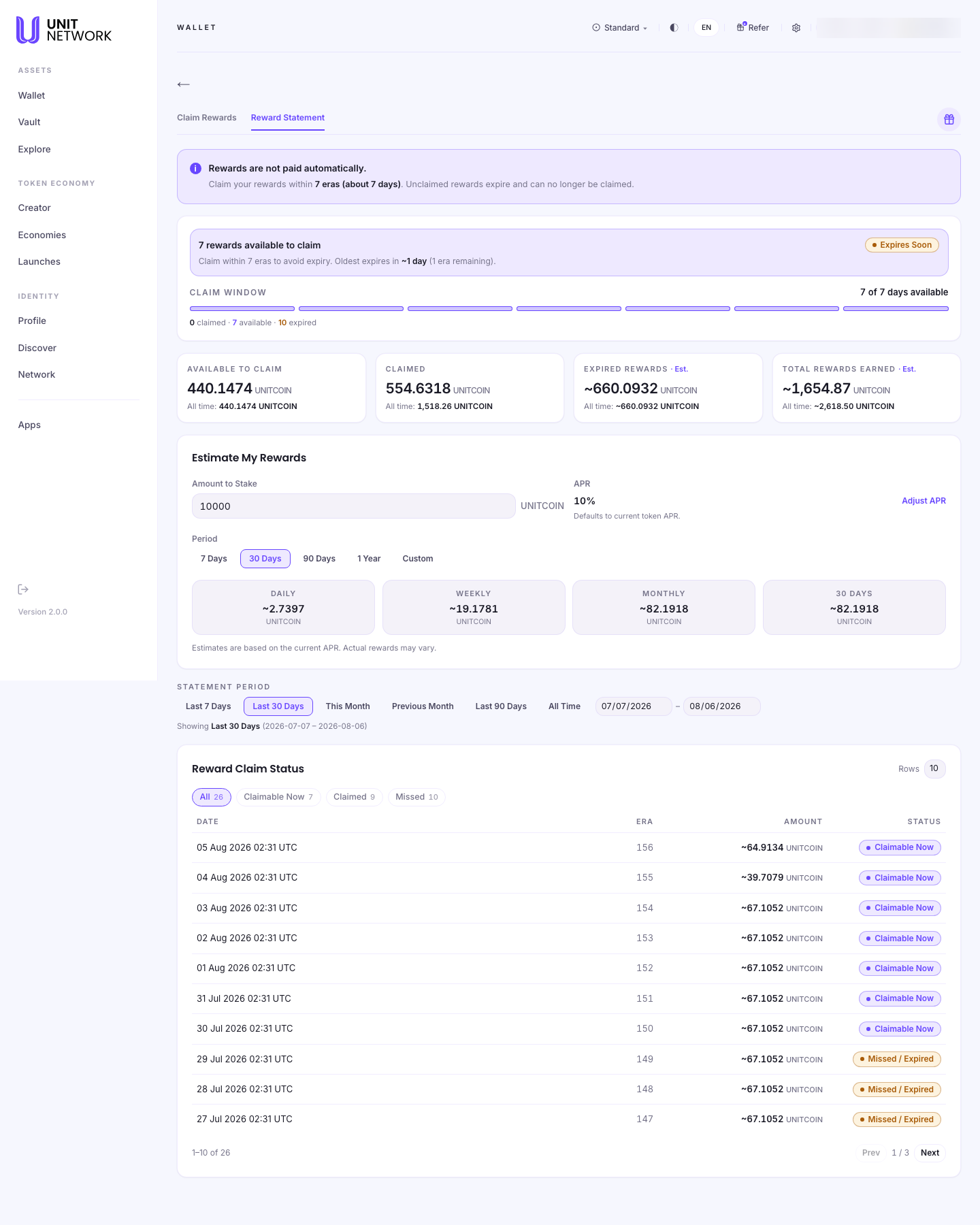Choose Last 90 Days statement period
The height and width of the screenshot is (1225, 980).
(x=501, y=706)
